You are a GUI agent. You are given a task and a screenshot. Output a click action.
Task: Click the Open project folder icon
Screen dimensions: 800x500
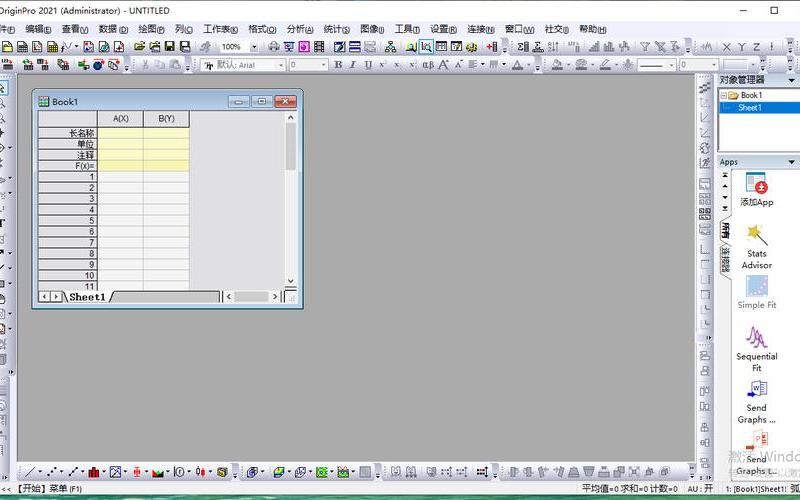[x=139, y=47]
